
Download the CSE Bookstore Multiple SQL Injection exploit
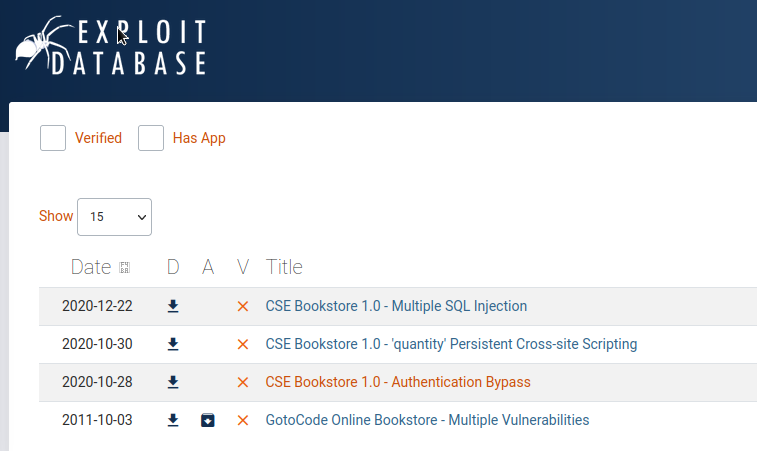173,306
